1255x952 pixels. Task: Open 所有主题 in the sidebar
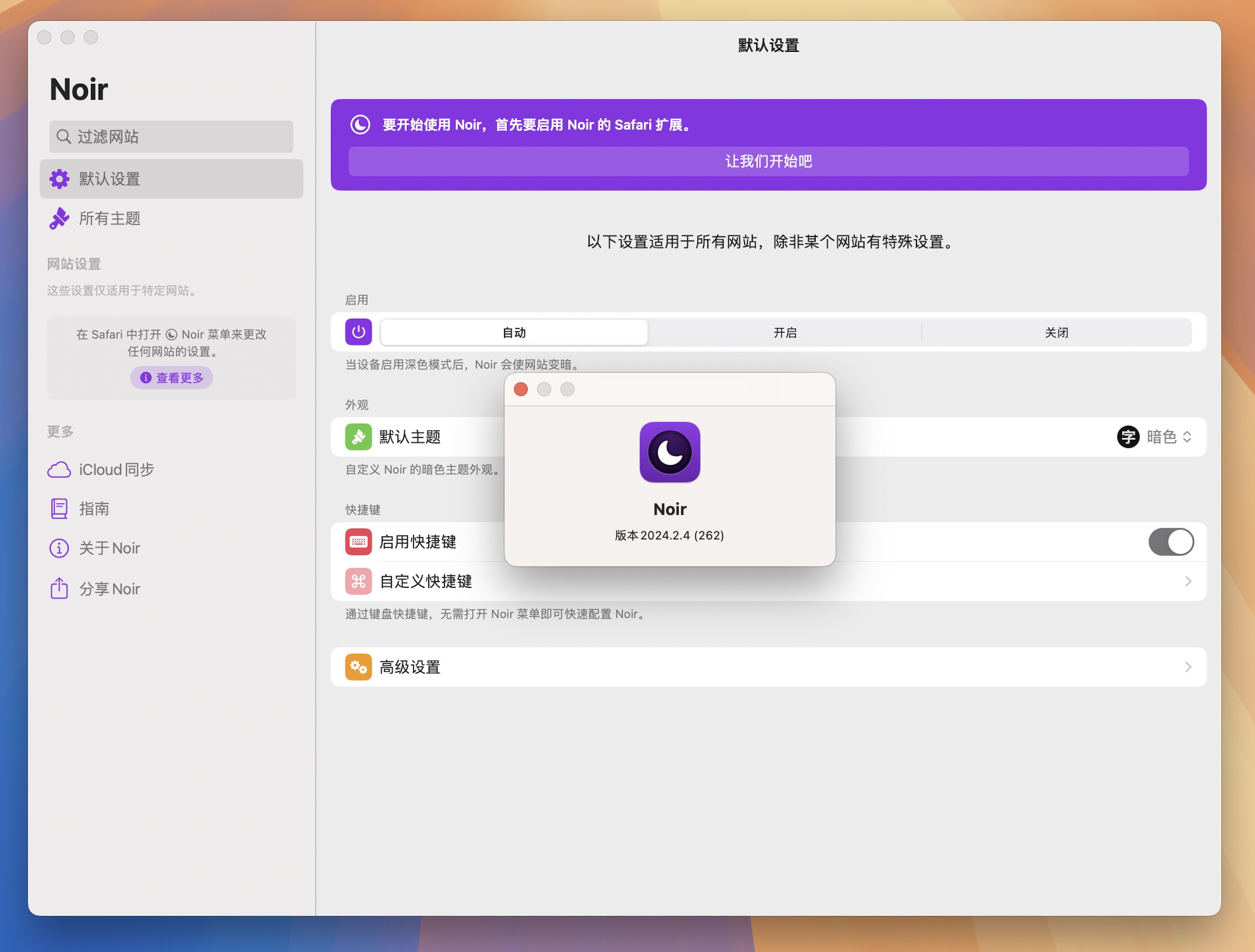tap(171, 218)
